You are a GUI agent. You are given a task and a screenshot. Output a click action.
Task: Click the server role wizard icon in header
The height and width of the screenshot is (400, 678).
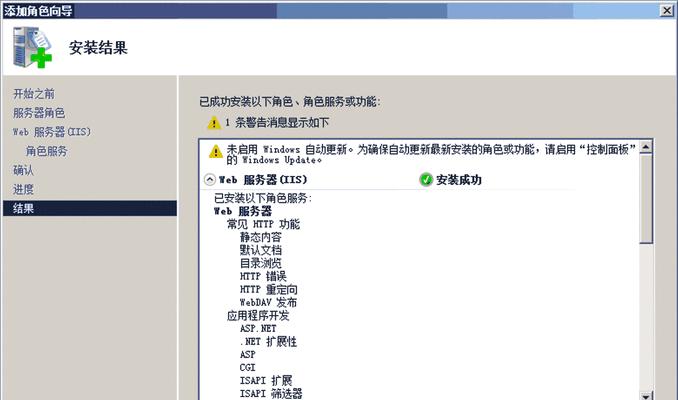32,47
